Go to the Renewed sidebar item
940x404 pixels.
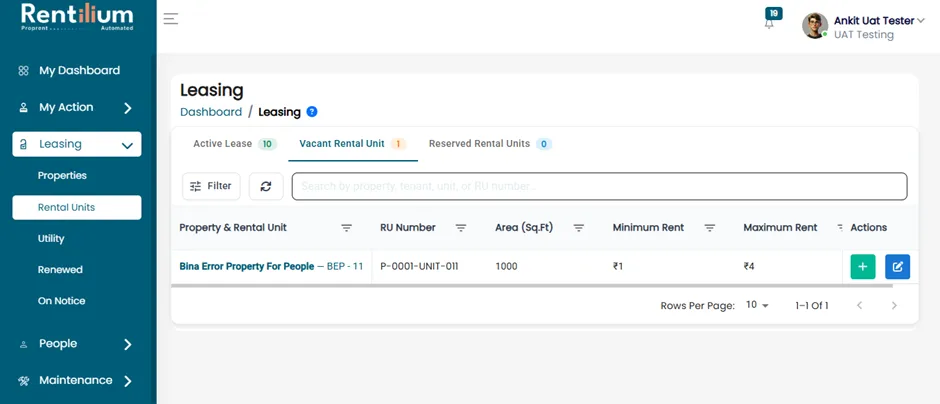[x=60, y=270]
